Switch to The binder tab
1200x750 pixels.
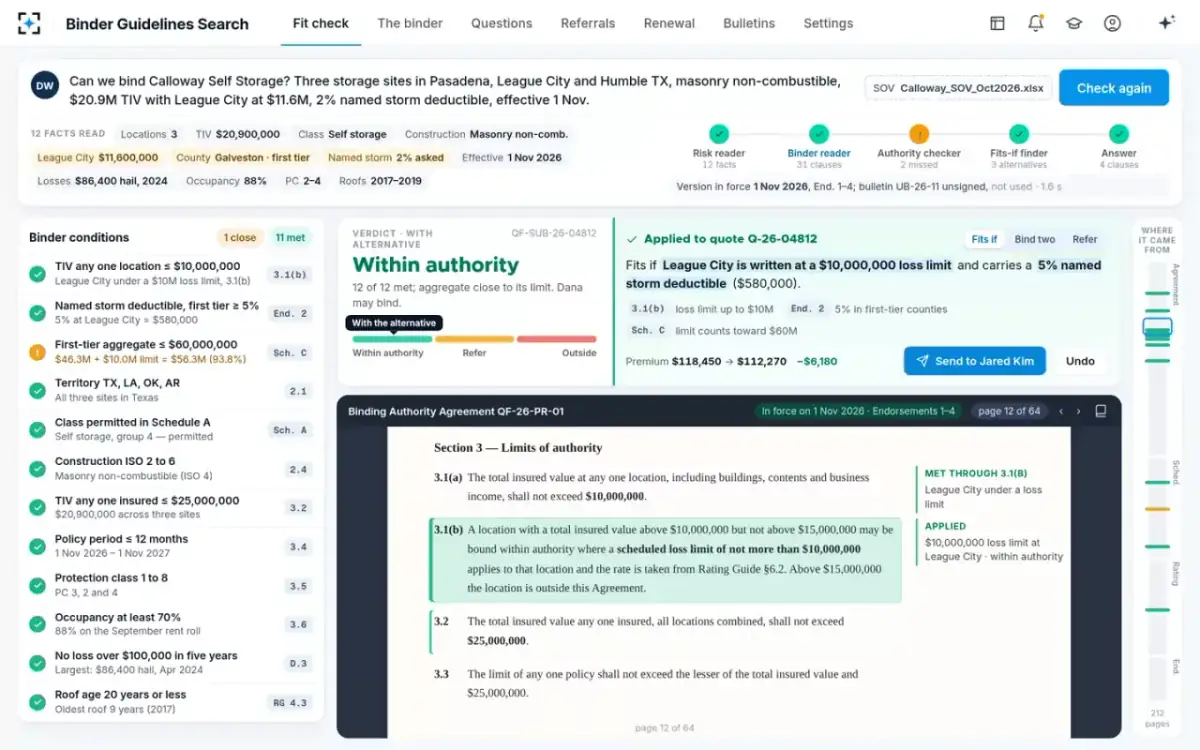[410, 23]
